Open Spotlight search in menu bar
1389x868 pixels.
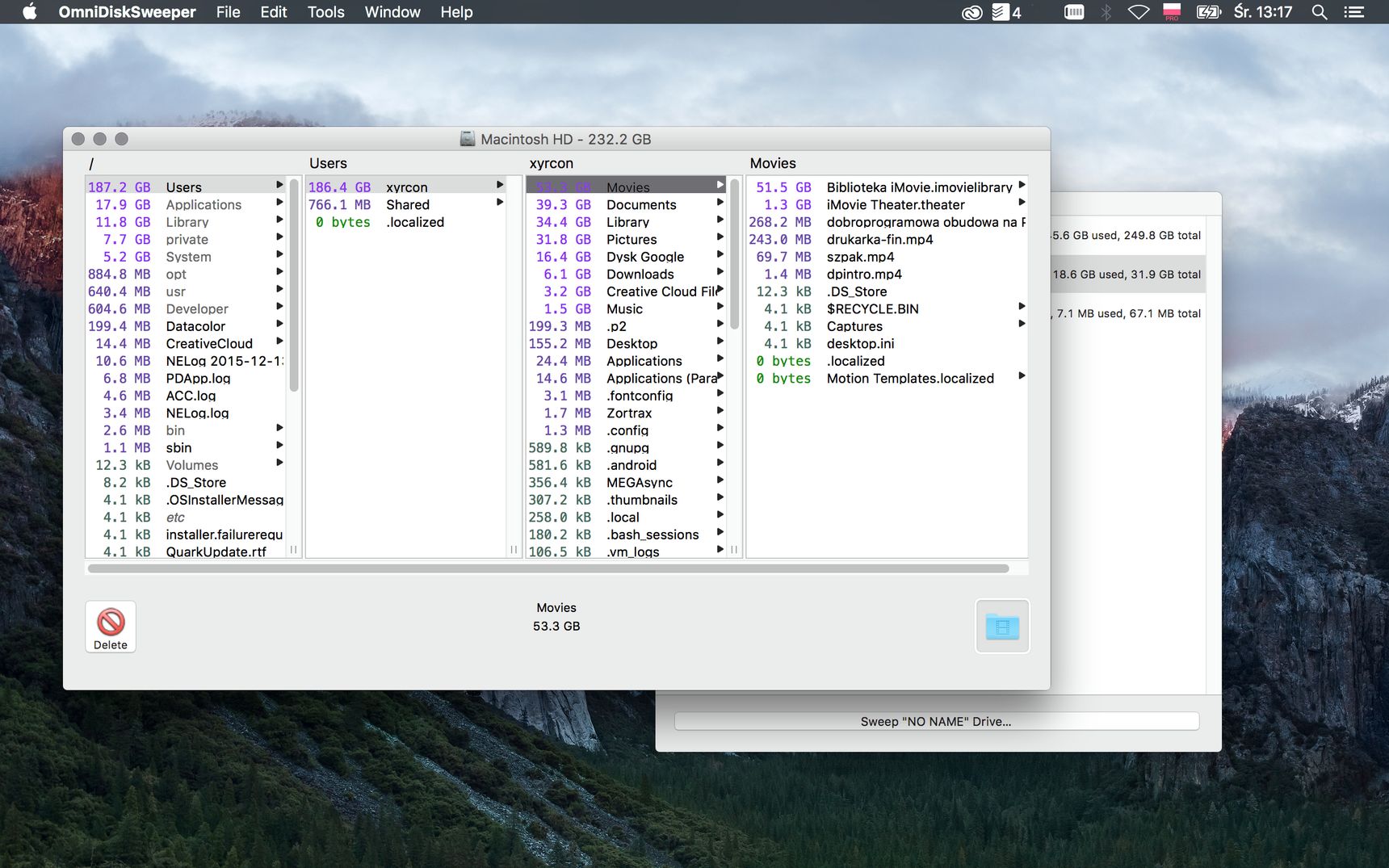(x=1320, y=12)
